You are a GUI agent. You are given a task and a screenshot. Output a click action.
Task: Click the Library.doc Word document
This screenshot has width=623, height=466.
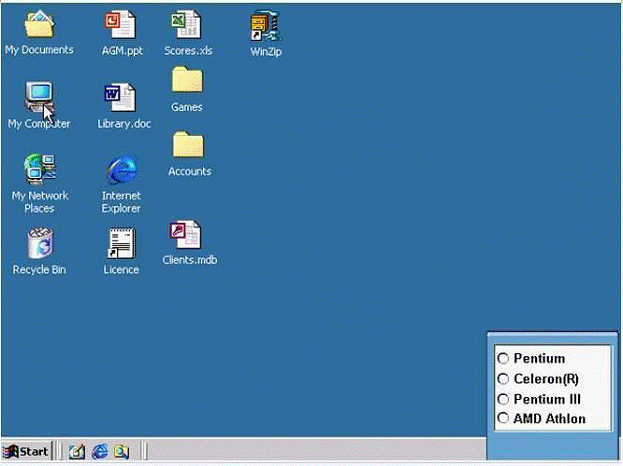120,98
